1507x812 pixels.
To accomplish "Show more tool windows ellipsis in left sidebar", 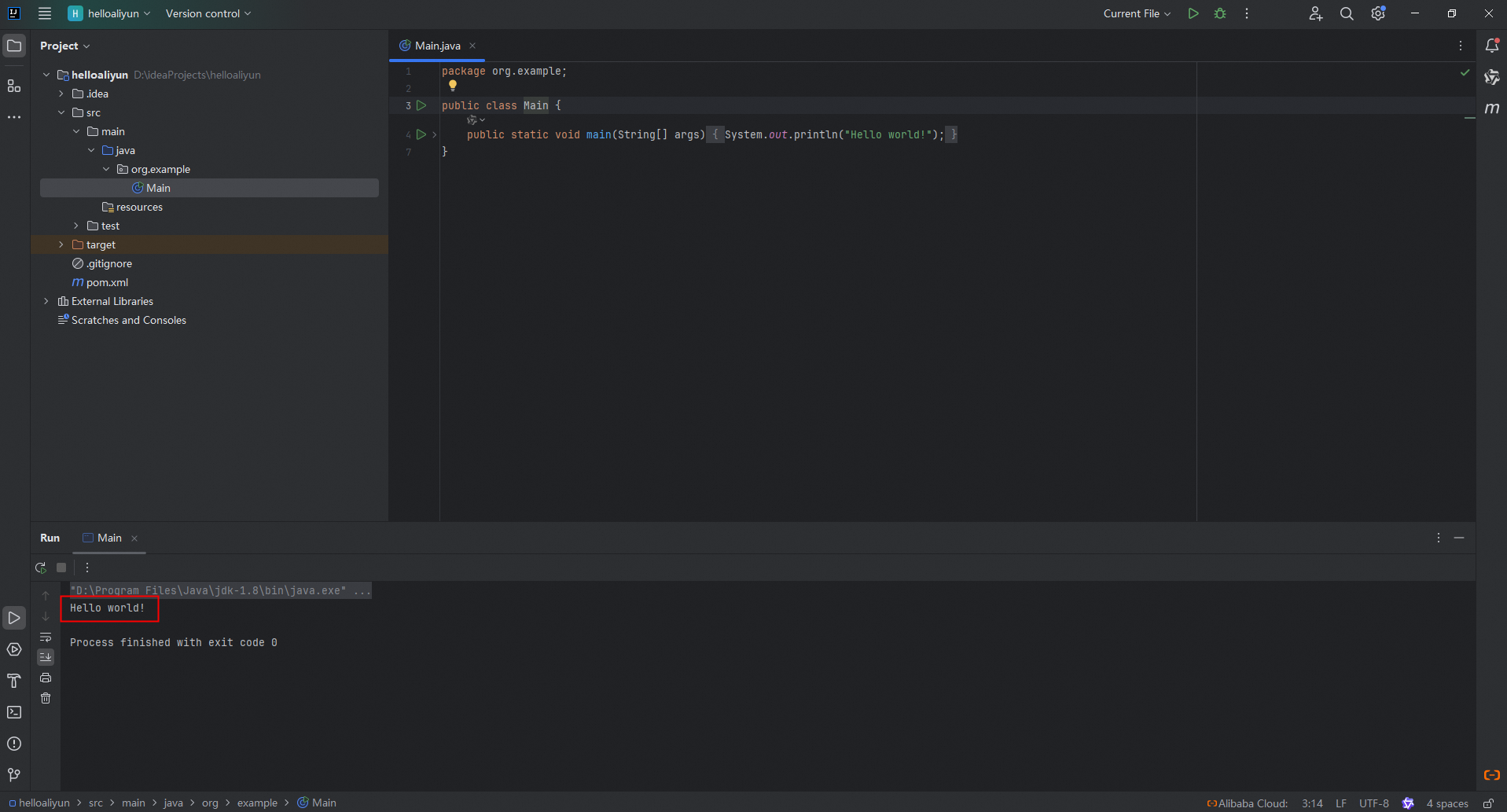I will [x=14, y=117].
